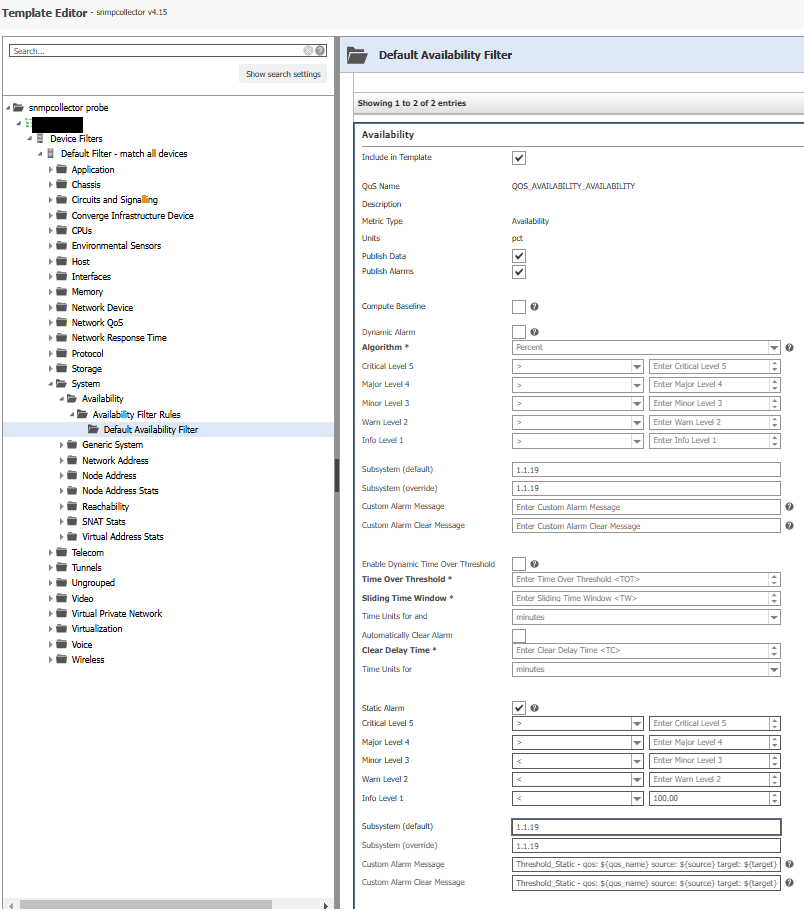The width and height of the screenshot is (804, 911).
Task: Click the Algorithm help question mark icon
Action: click(789, 347)
